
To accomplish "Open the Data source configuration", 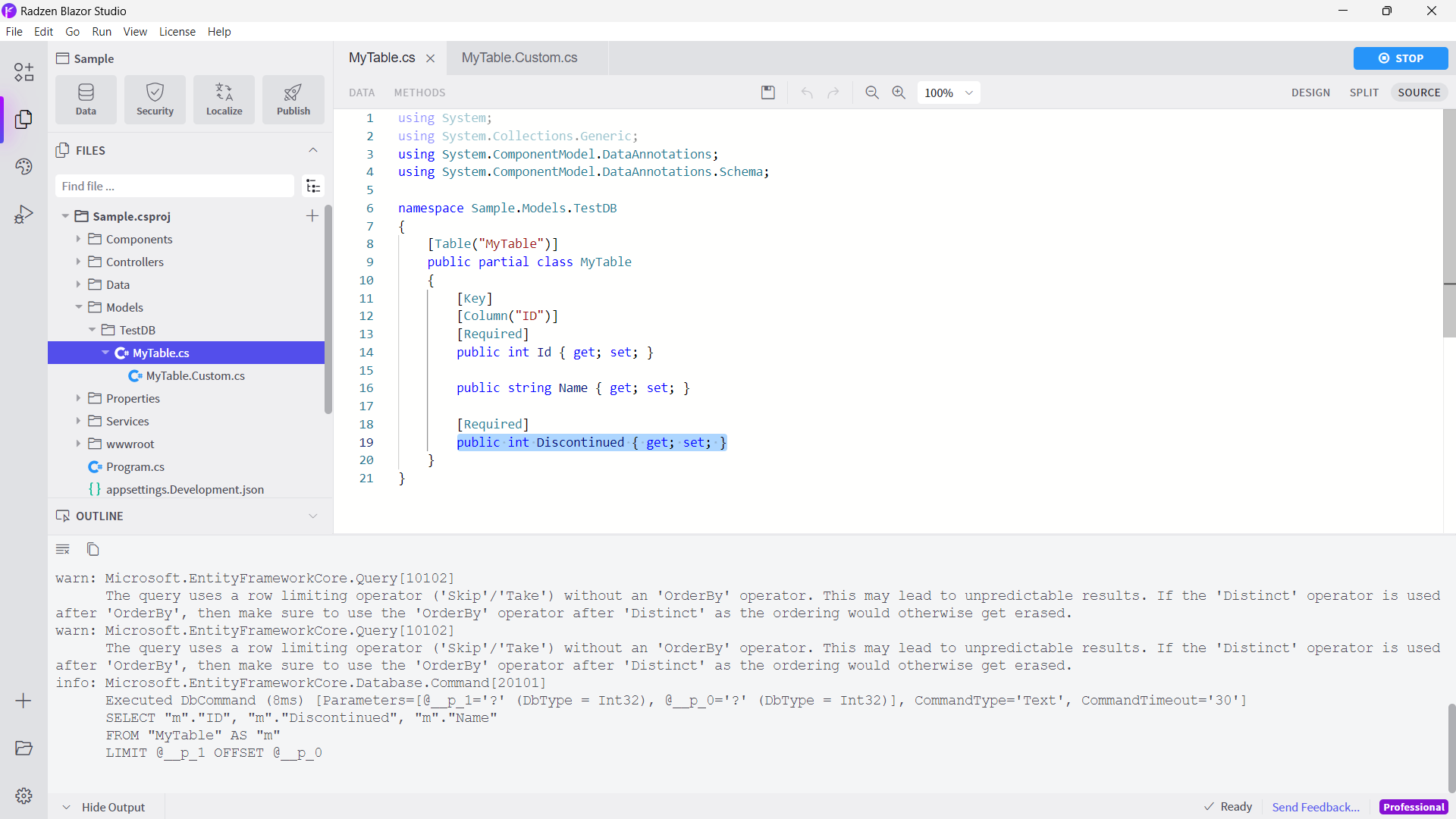I will tap(85, 99).
